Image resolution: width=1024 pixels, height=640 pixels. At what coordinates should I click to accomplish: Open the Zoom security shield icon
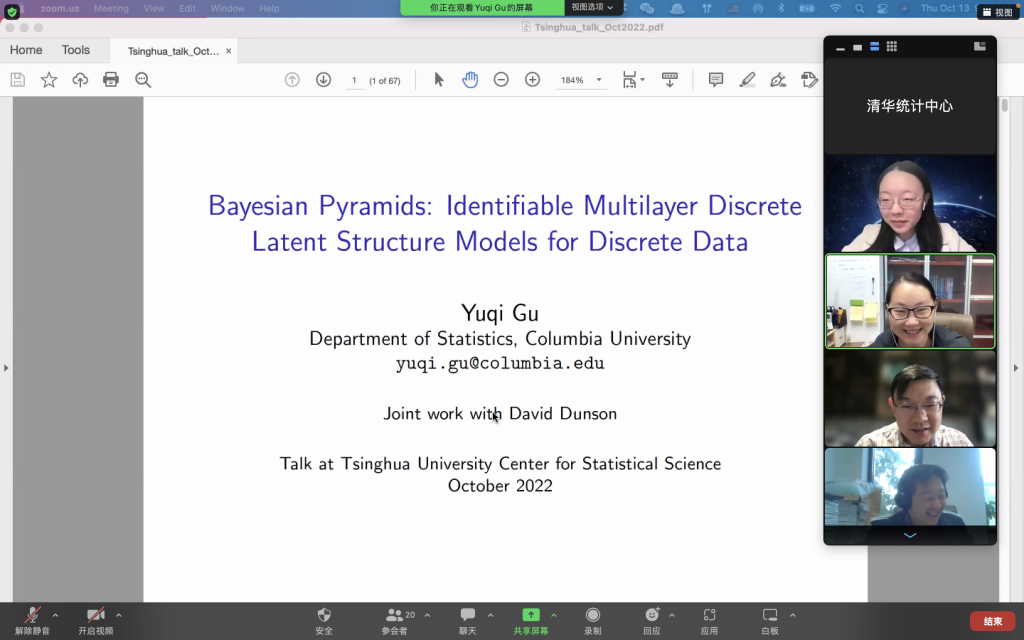[324, 620]
